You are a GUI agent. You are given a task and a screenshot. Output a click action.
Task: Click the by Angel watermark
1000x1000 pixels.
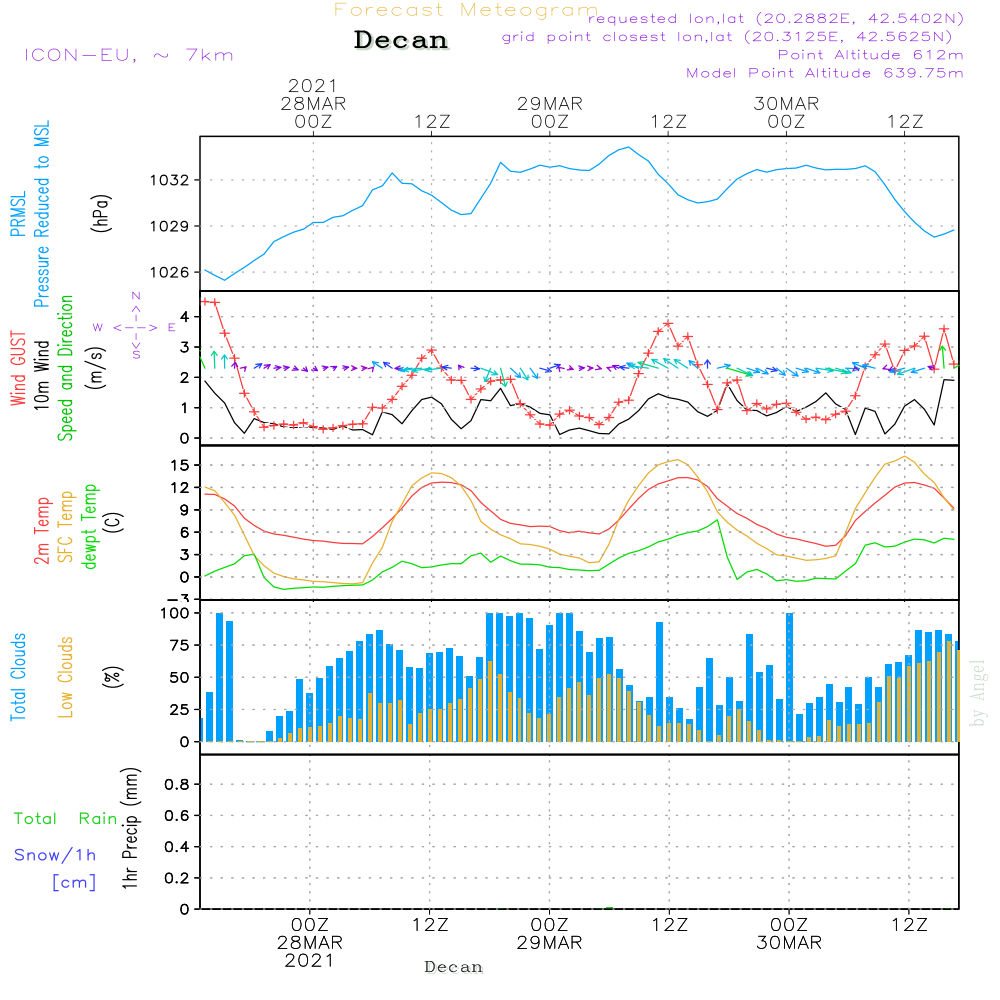[978, 692]
